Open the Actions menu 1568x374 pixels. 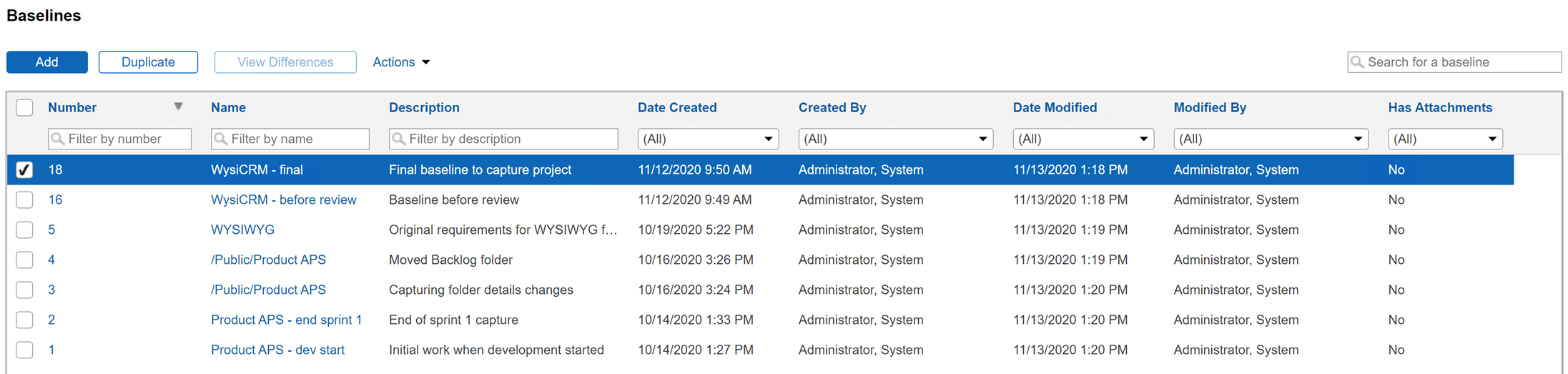[401, 62]
